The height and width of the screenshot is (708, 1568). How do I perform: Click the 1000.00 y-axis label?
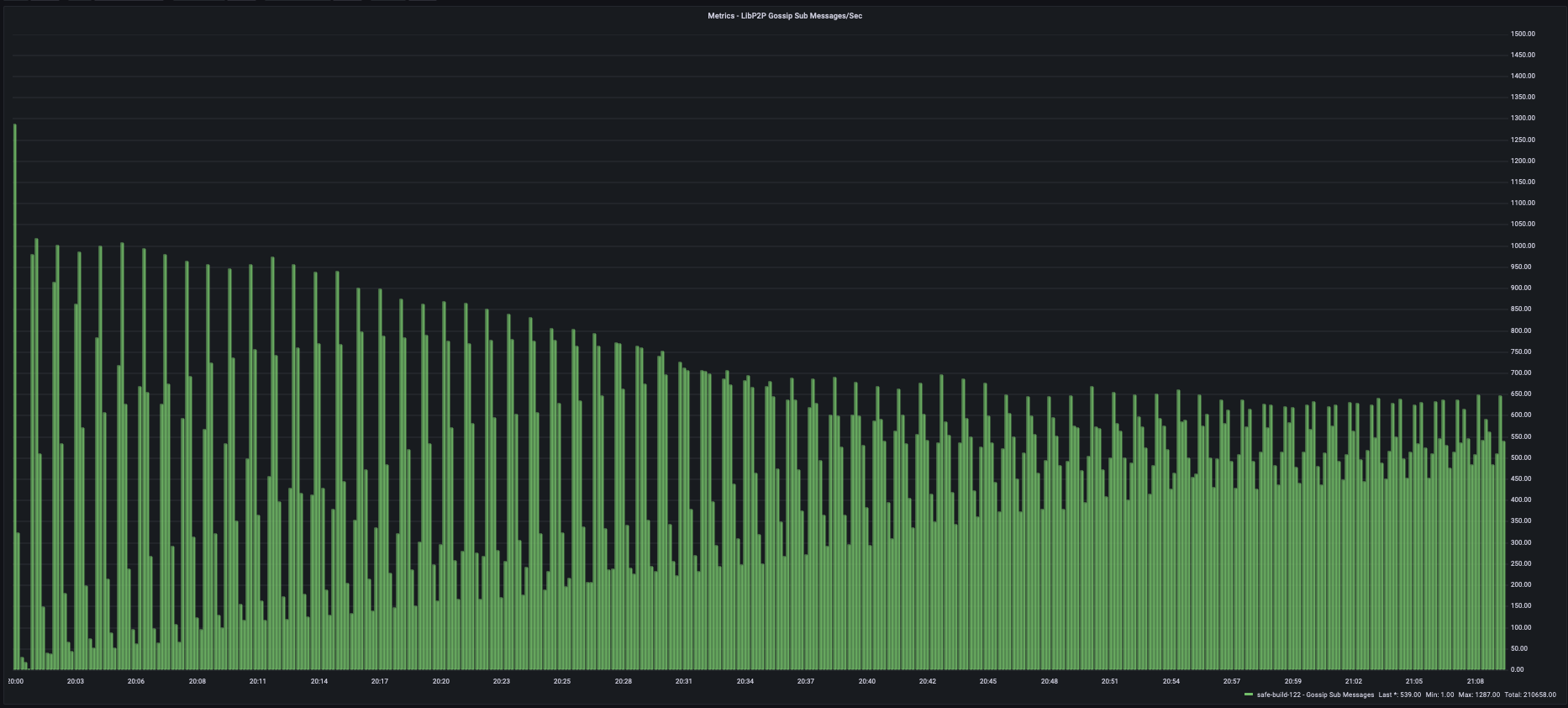tap(1523, 246)
